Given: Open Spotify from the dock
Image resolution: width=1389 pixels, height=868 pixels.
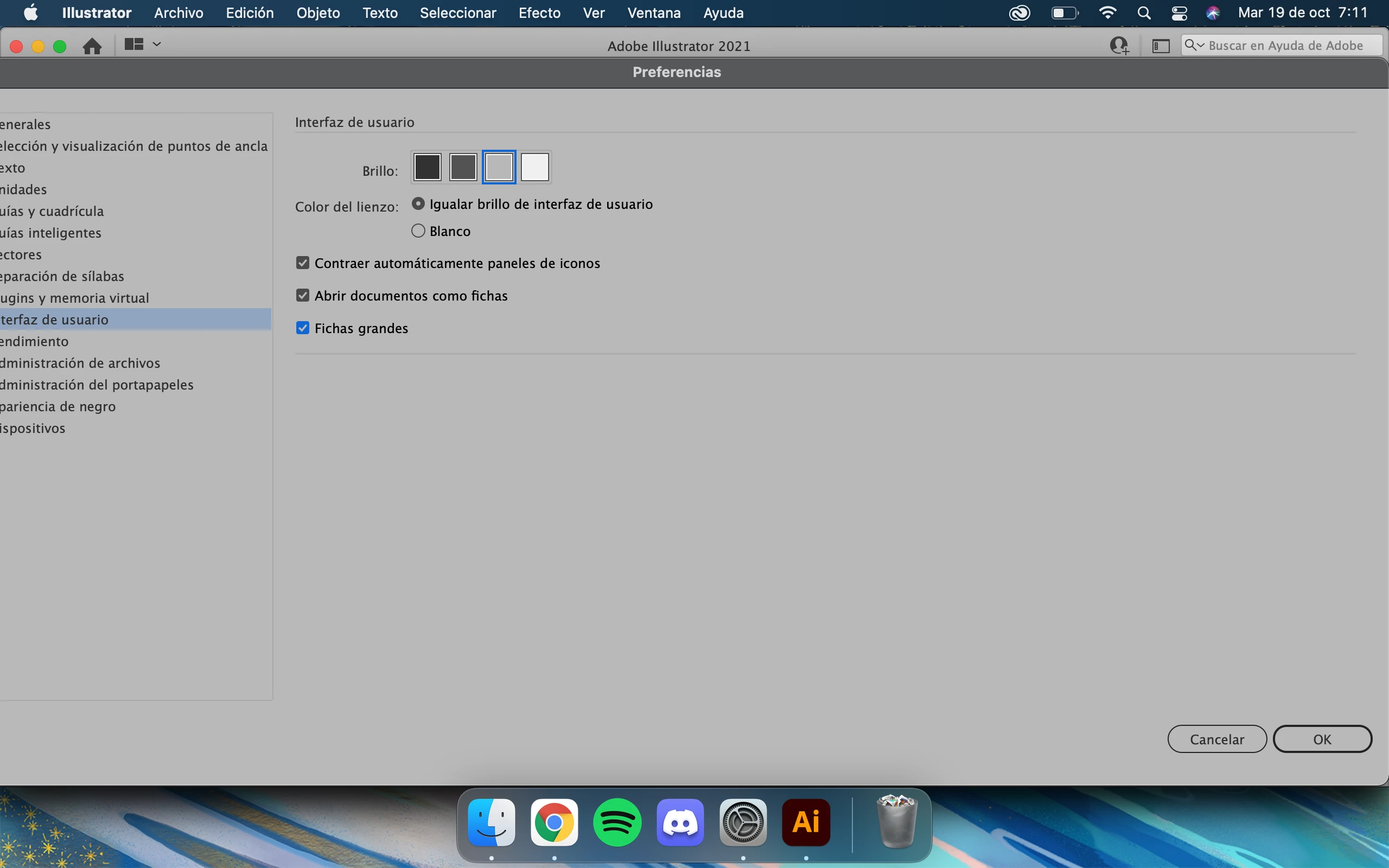Looking at the screenshot, I should tap(617, 822).
